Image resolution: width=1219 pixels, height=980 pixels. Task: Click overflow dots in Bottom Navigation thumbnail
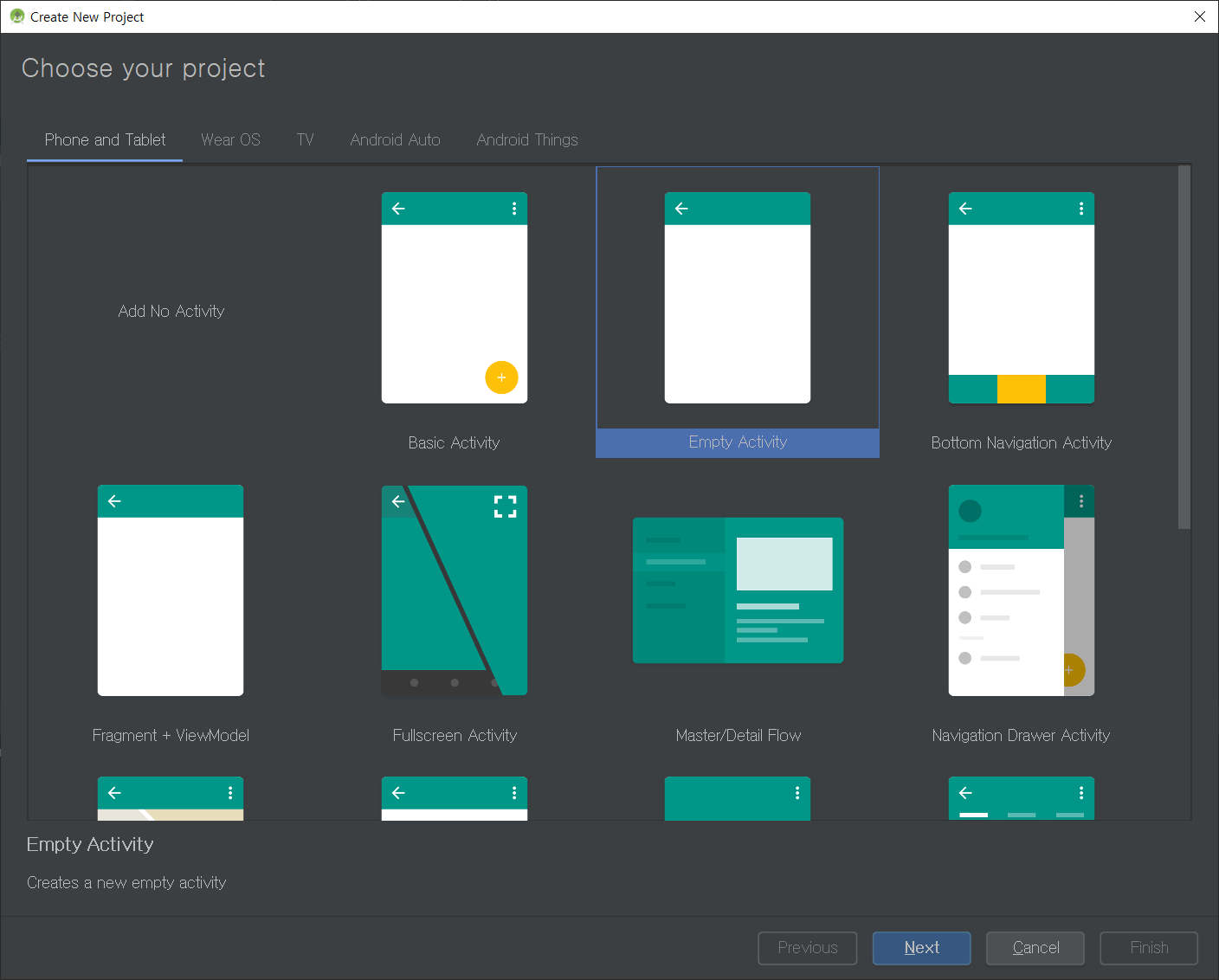click(1081, 209)
